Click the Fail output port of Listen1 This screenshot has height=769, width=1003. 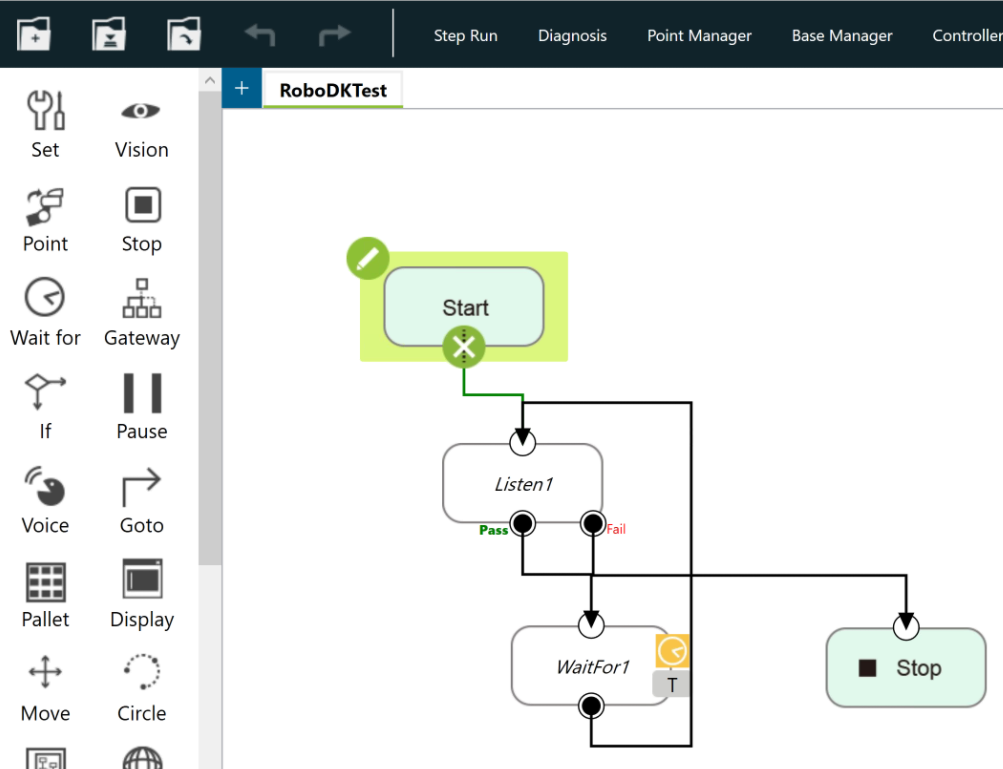pos(593,523)
